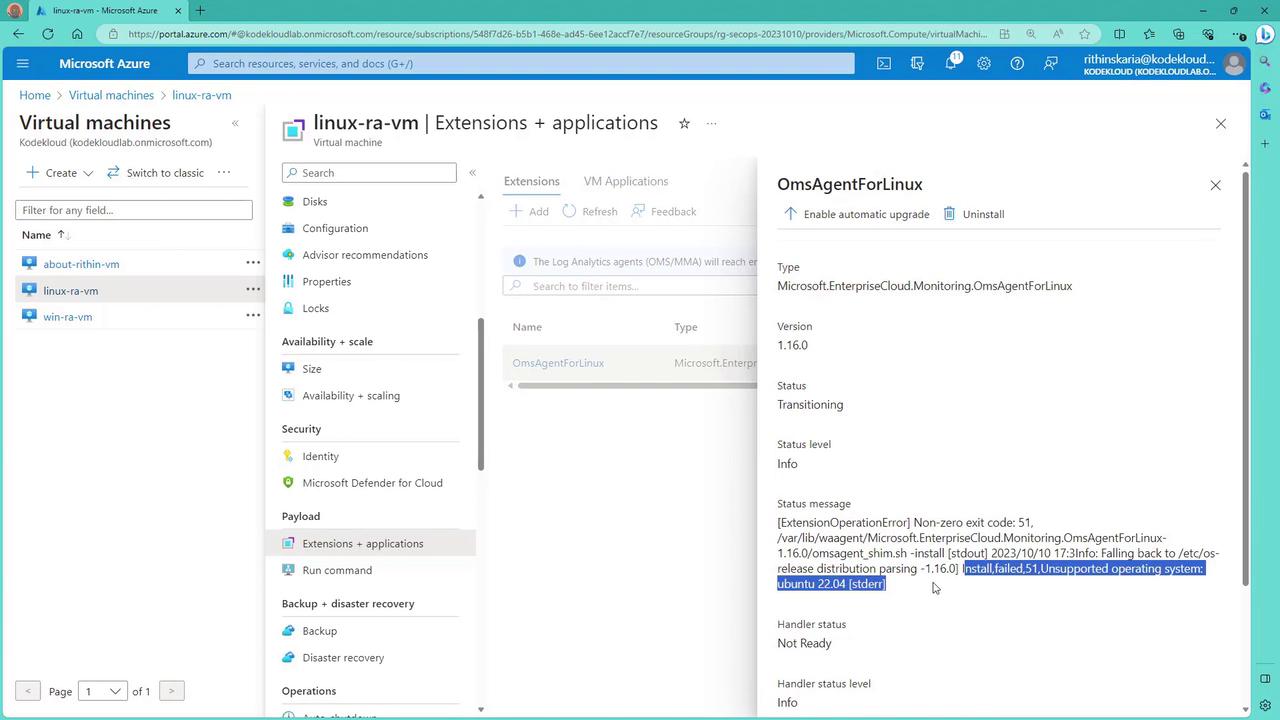This screenshot has width=1280, height=720.
Task: Go to the next page of VMs
Action: tap(171, 691)
